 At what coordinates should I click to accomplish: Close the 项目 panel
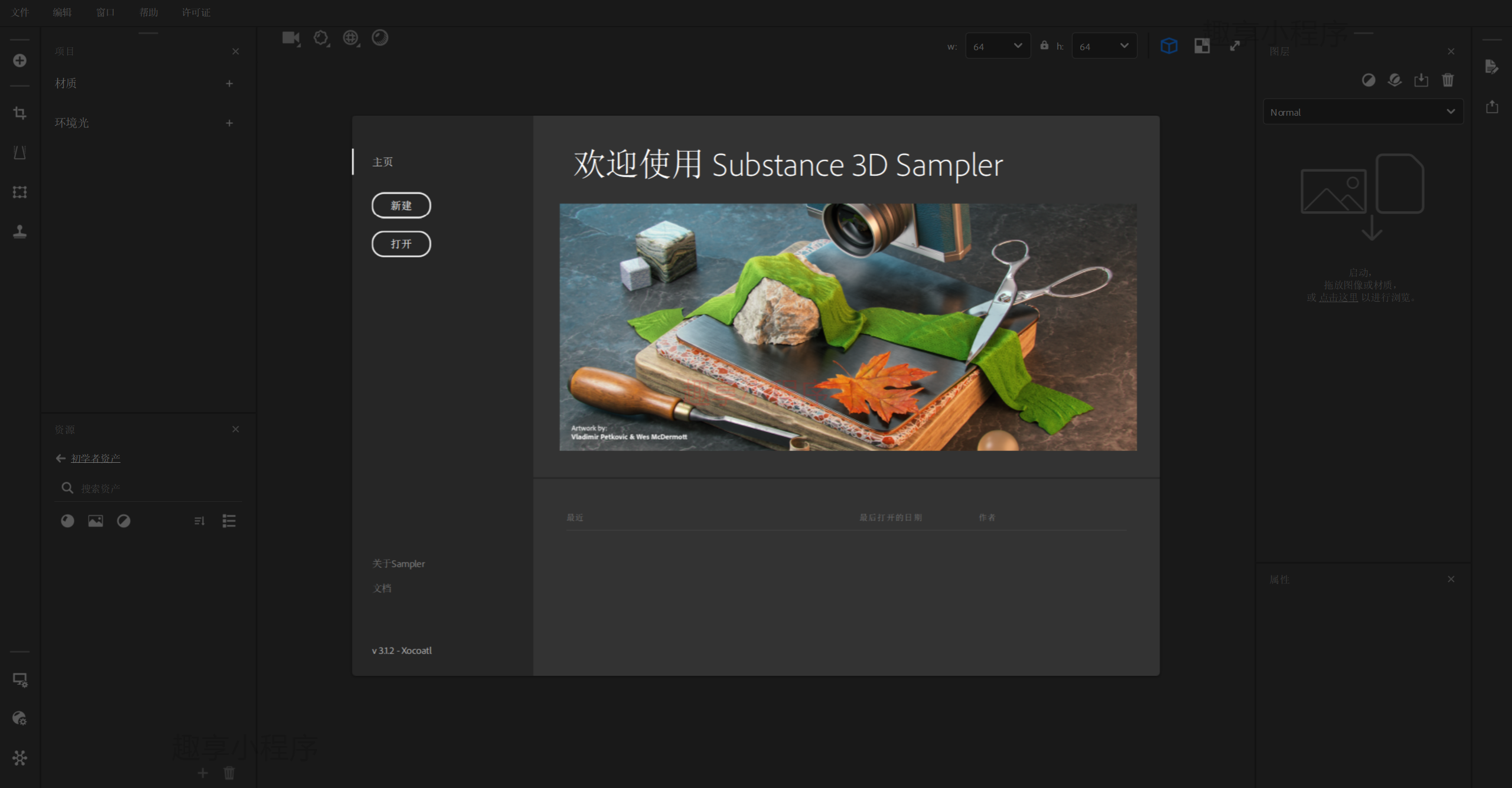click(x=236, y=51)
